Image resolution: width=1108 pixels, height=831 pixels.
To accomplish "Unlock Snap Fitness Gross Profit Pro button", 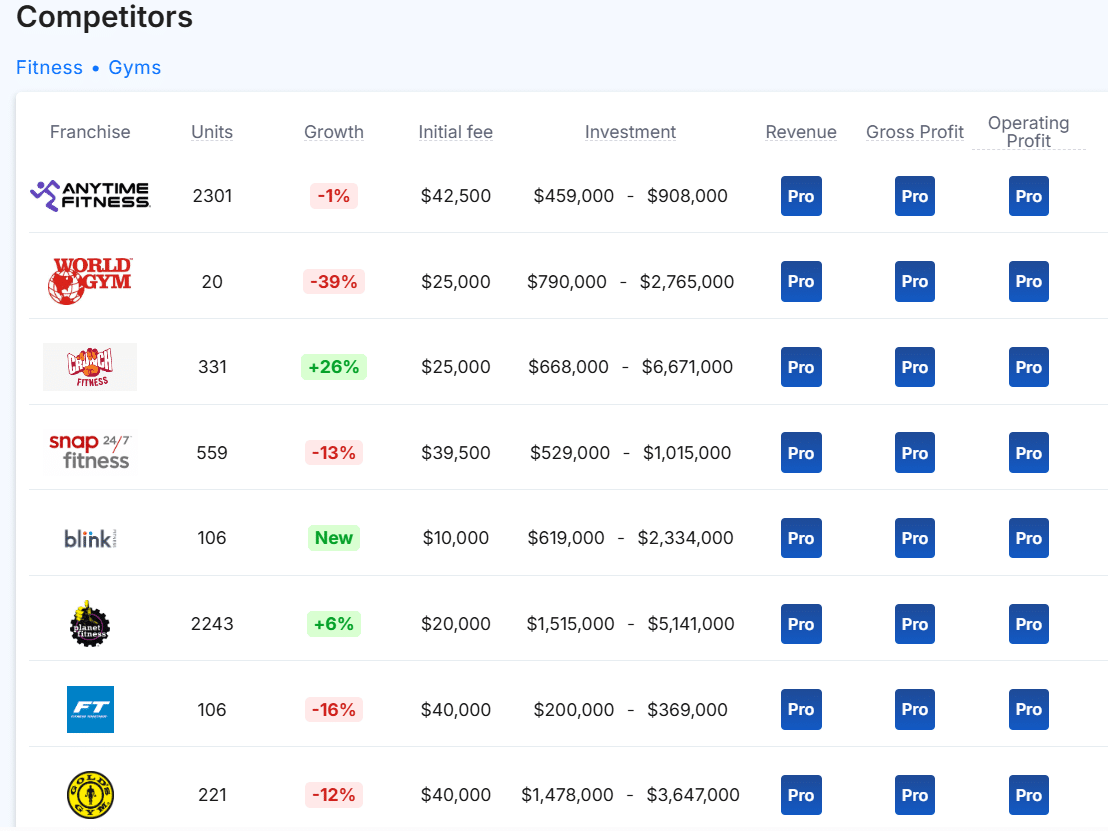I will 914,452.
